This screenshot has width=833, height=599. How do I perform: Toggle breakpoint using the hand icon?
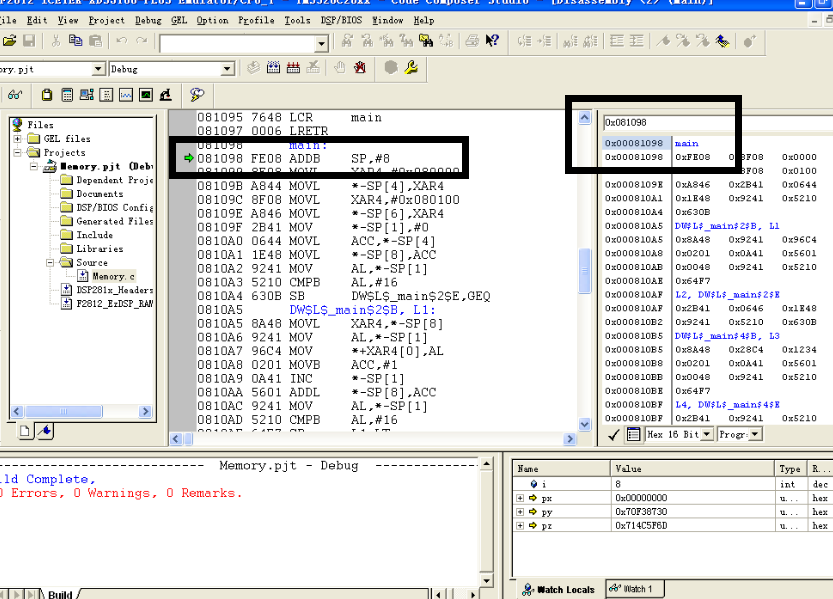coord(339,67)
